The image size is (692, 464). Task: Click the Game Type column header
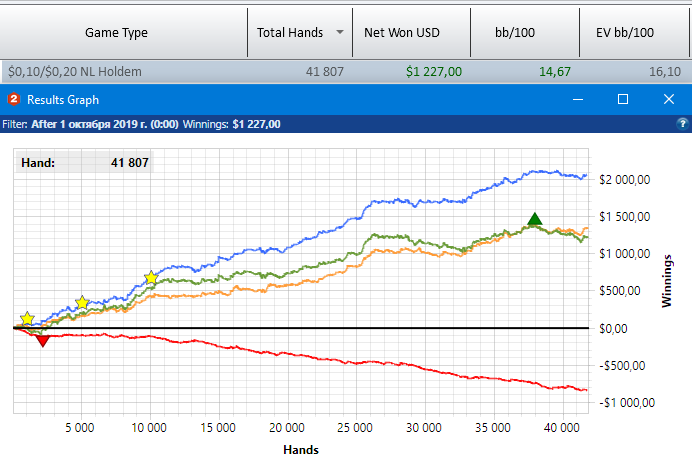coord(117,33)
